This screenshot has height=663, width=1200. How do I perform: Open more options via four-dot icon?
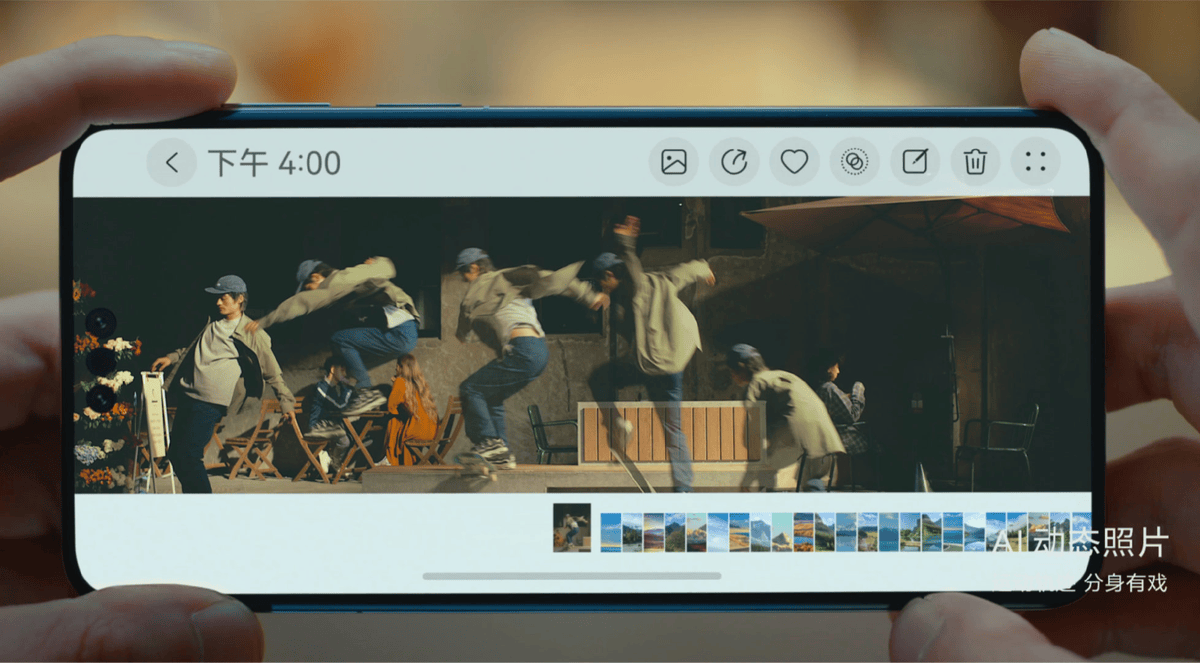1035,162
